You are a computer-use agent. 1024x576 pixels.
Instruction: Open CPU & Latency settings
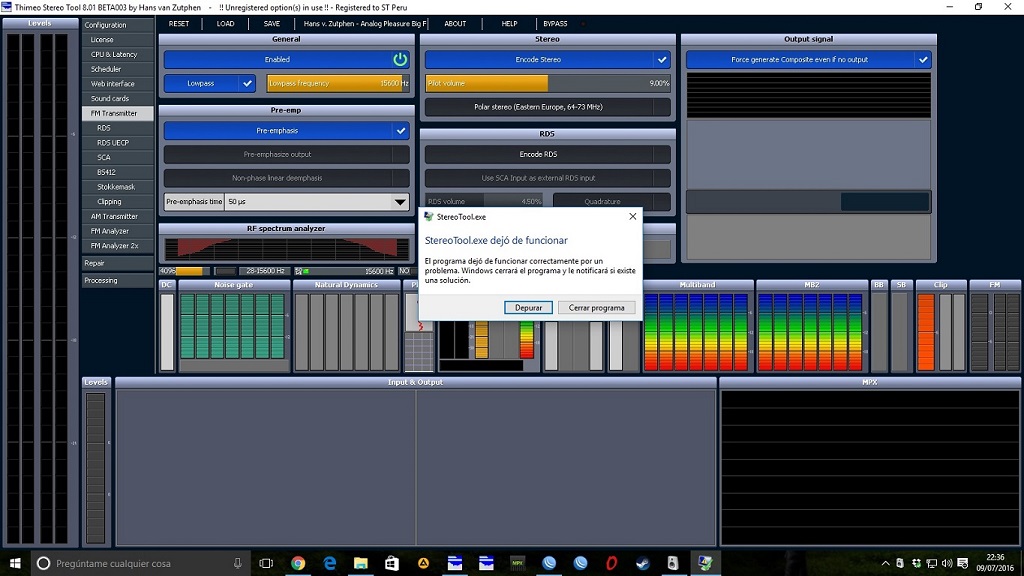118,55
